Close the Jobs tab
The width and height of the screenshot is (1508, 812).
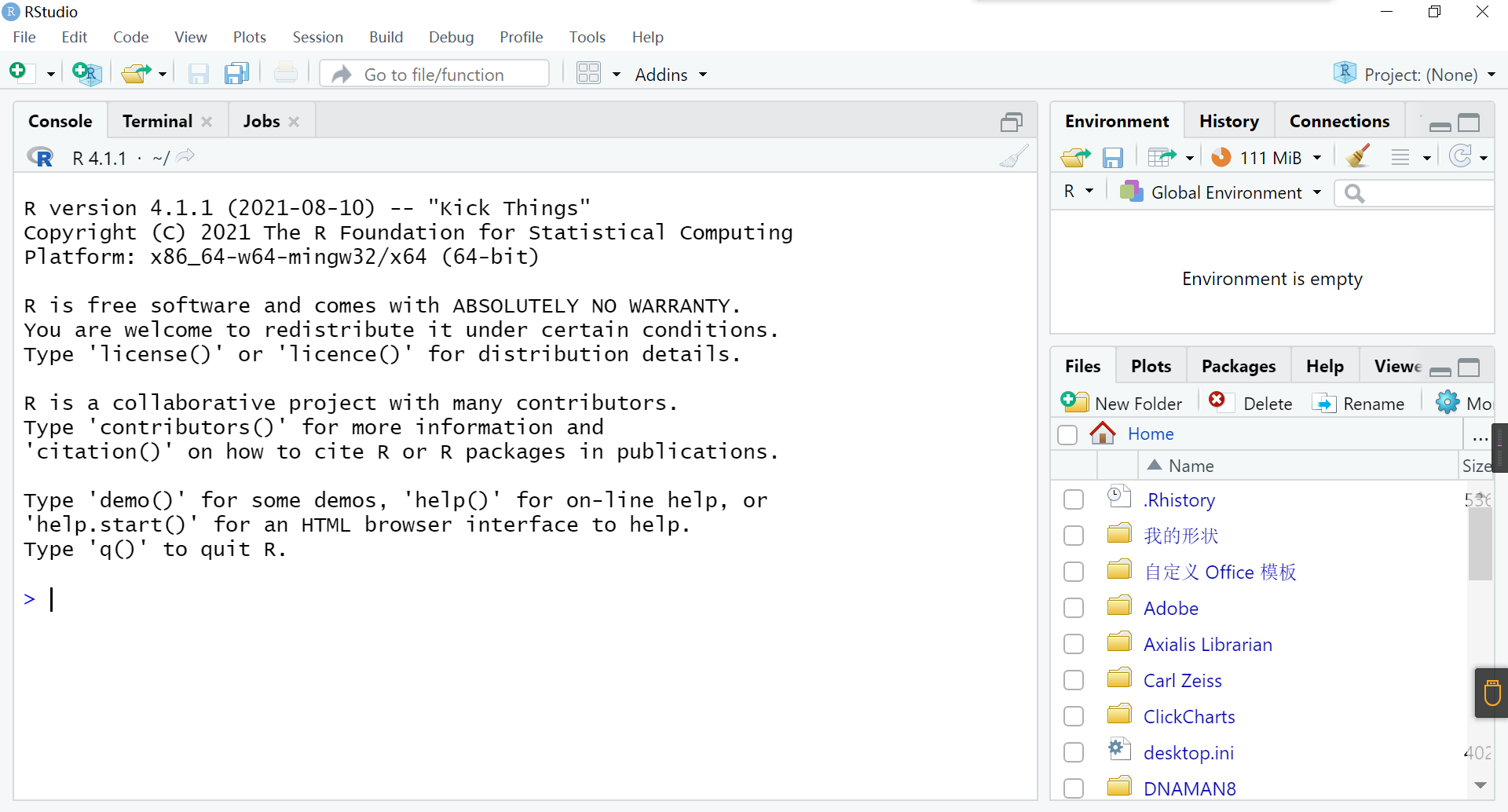click(294, 122)
